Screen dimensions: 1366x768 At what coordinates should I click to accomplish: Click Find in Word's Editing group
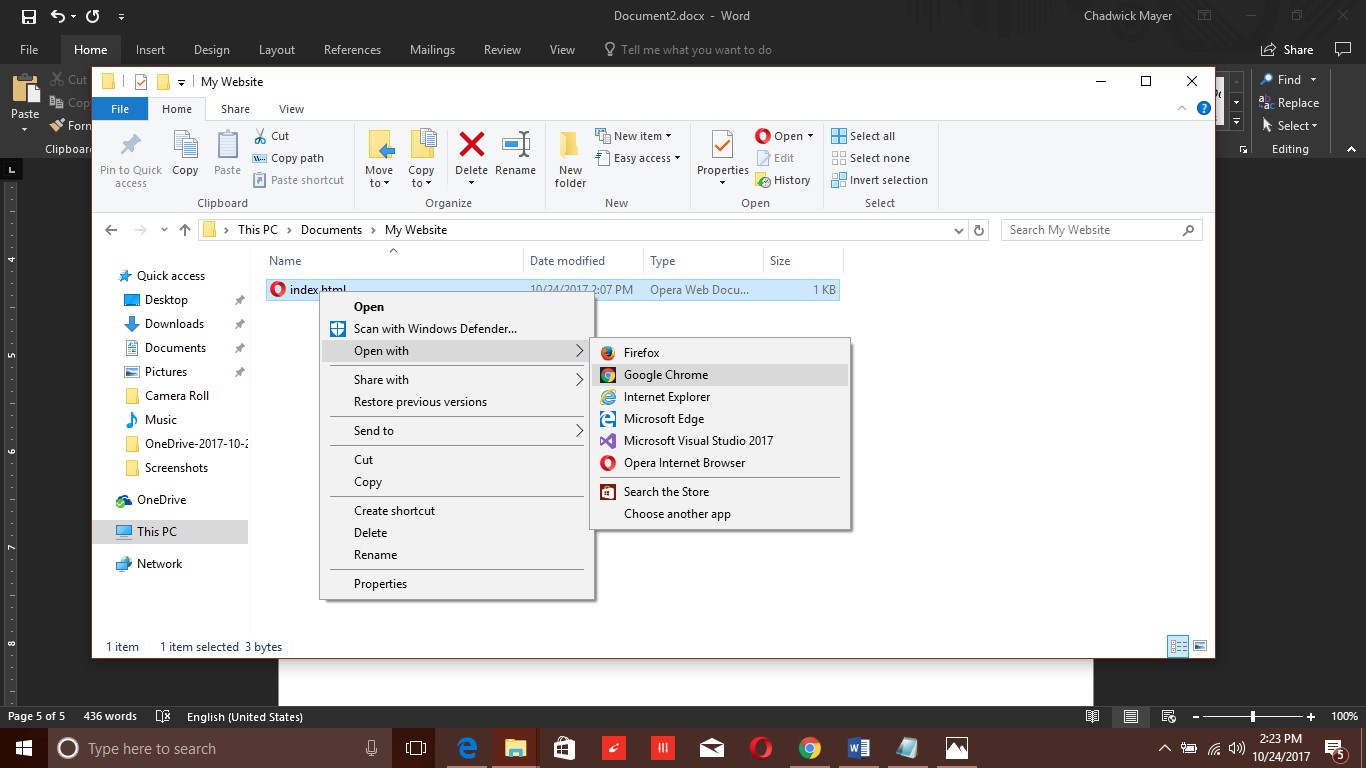(1289, 80)
